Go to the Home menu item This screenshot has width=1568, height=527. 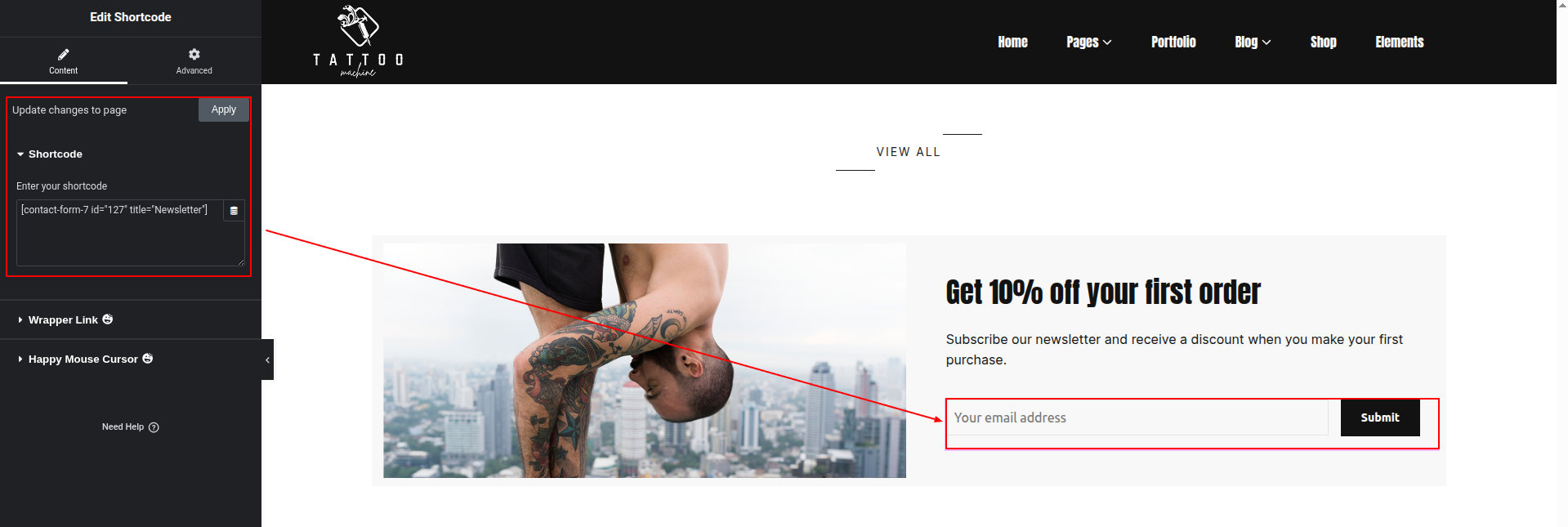click(x=1012, y=42)
